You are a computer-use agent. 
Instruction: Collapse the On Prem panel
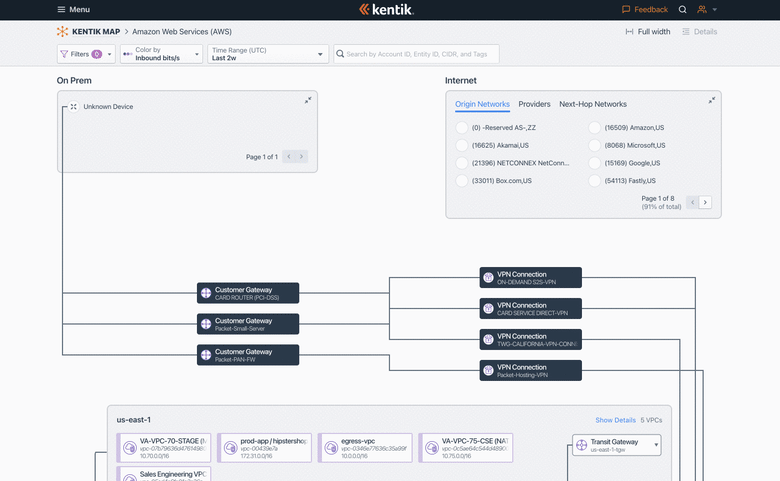pos(308,100)
